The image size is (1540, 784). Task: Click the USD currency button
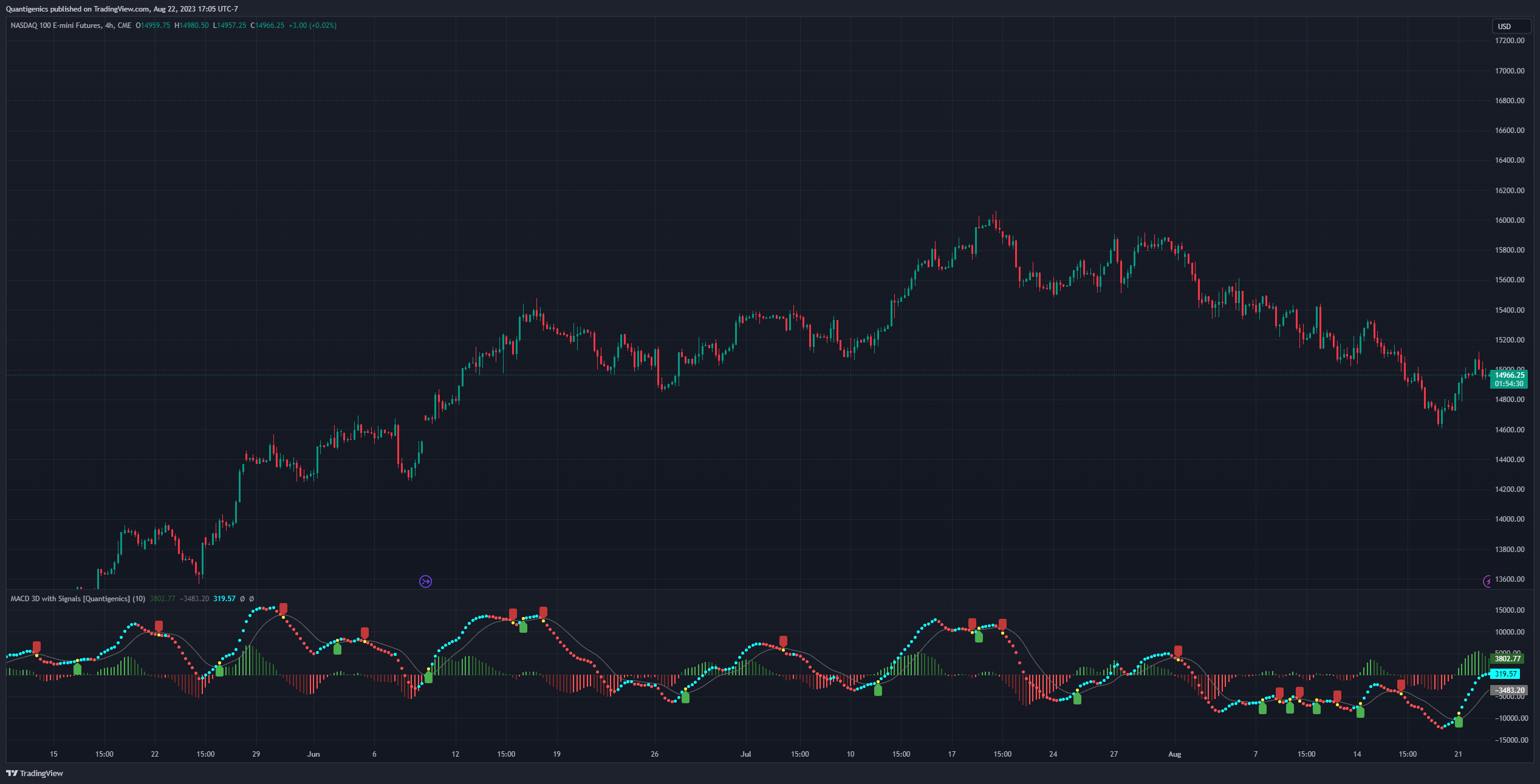(x=1511, y=26)
